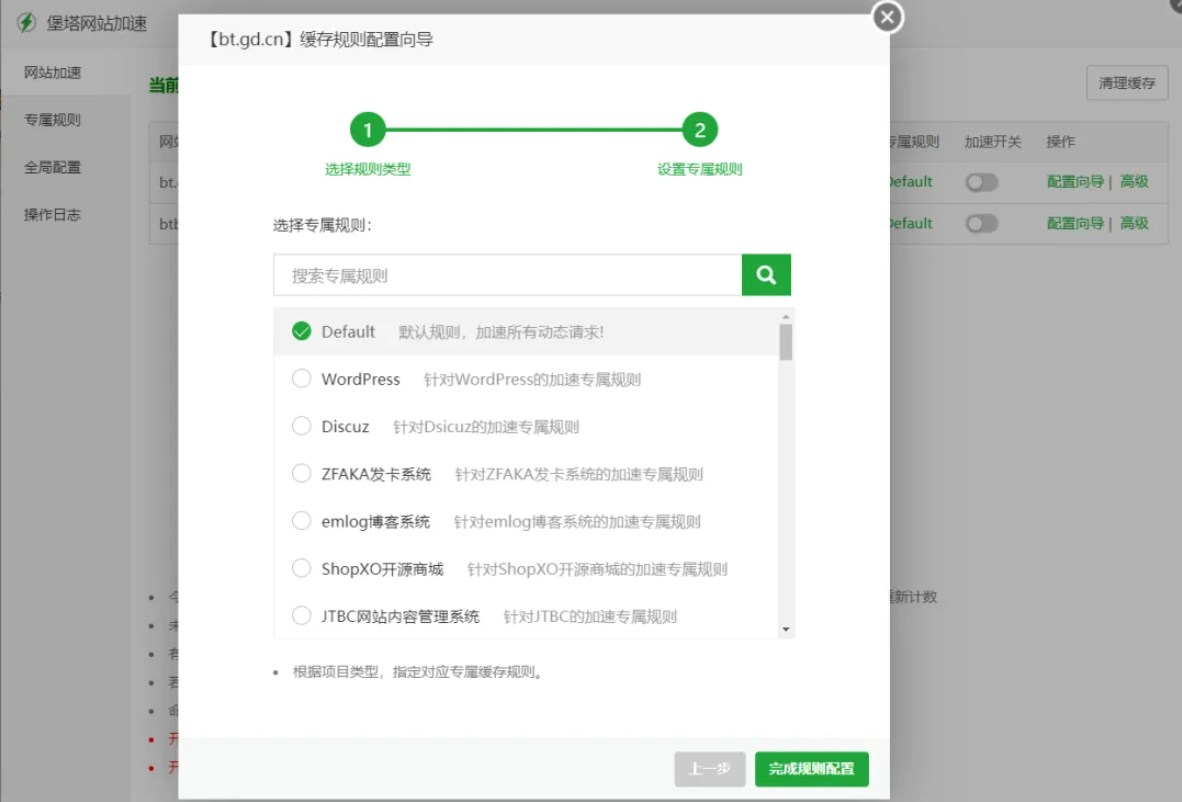Click the search magnifier icon
The image size is (1182, 802).
coord(765,274)
